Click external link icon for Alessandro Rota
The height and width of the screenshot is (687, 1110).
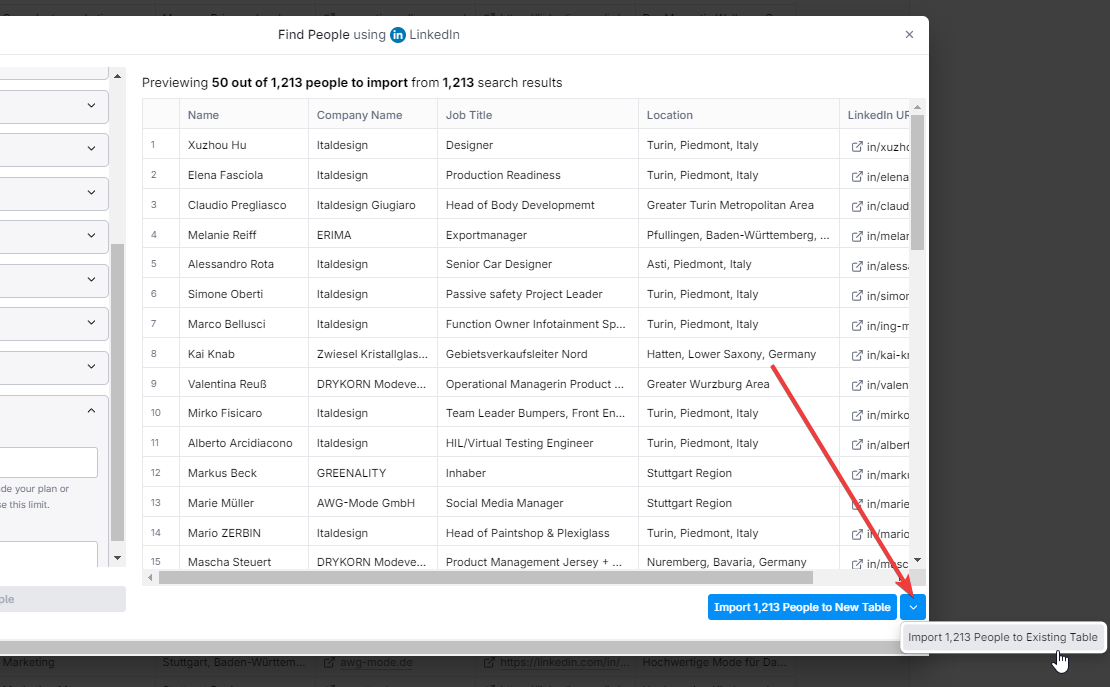click(x=856, y=266)
